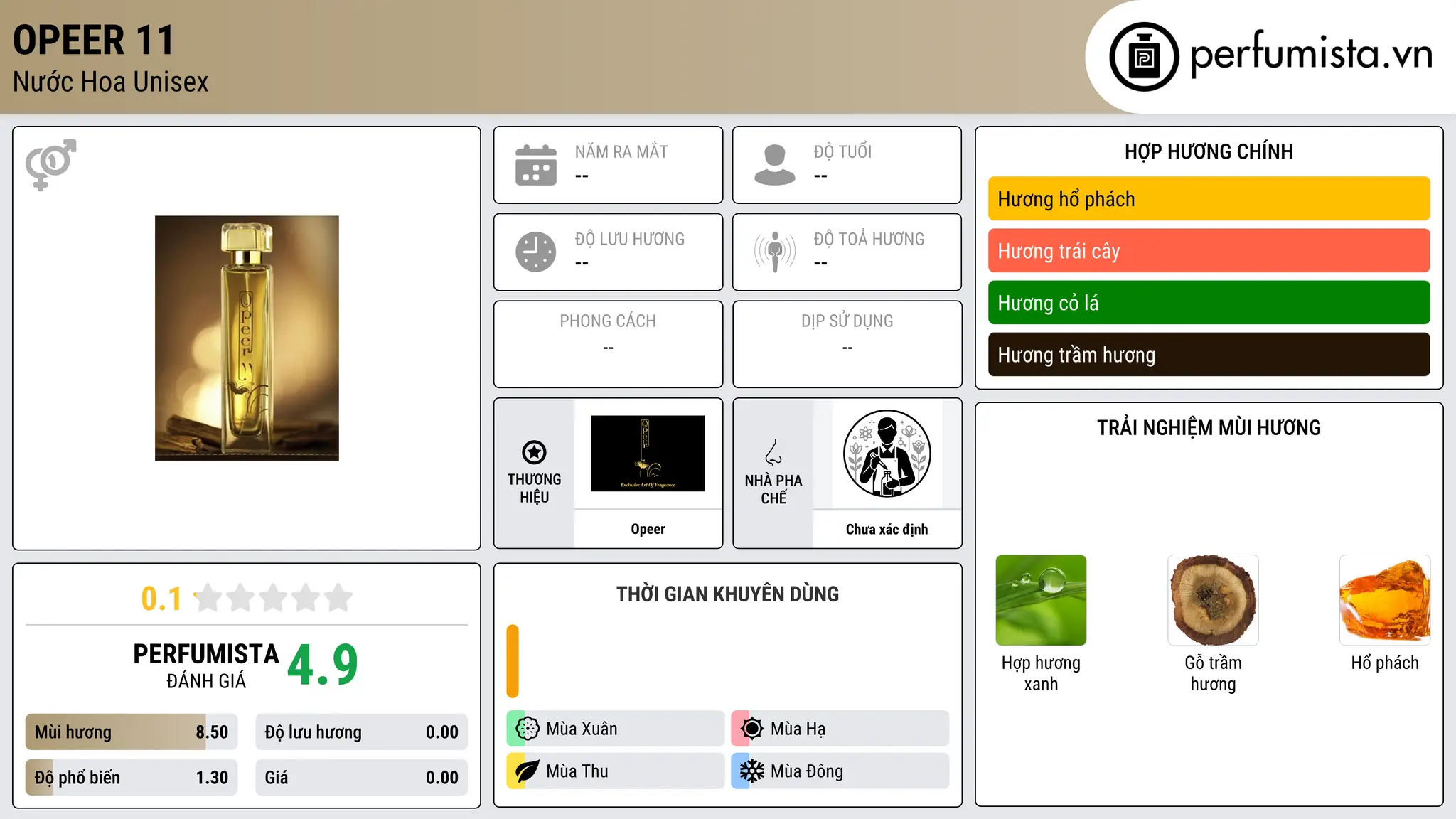Click the ĐỘ TUỔI label
Viewport: 1456px width, 819px height.
(842, 151)
